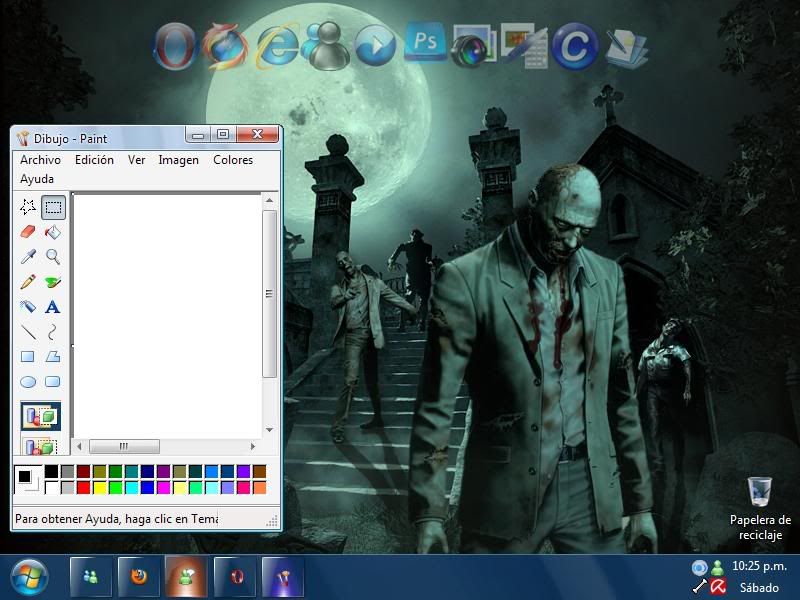The width and height of the screenshot is (800, 600).
Task: Select the Magnifier tool
Action: pyautogui.click(x=53, y=257)
